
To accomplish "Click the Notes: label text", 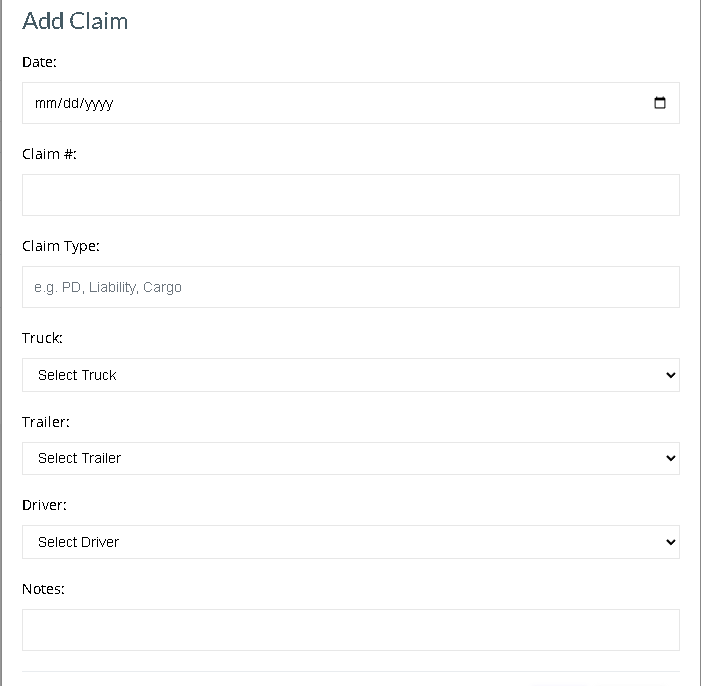I will [43, 589].
